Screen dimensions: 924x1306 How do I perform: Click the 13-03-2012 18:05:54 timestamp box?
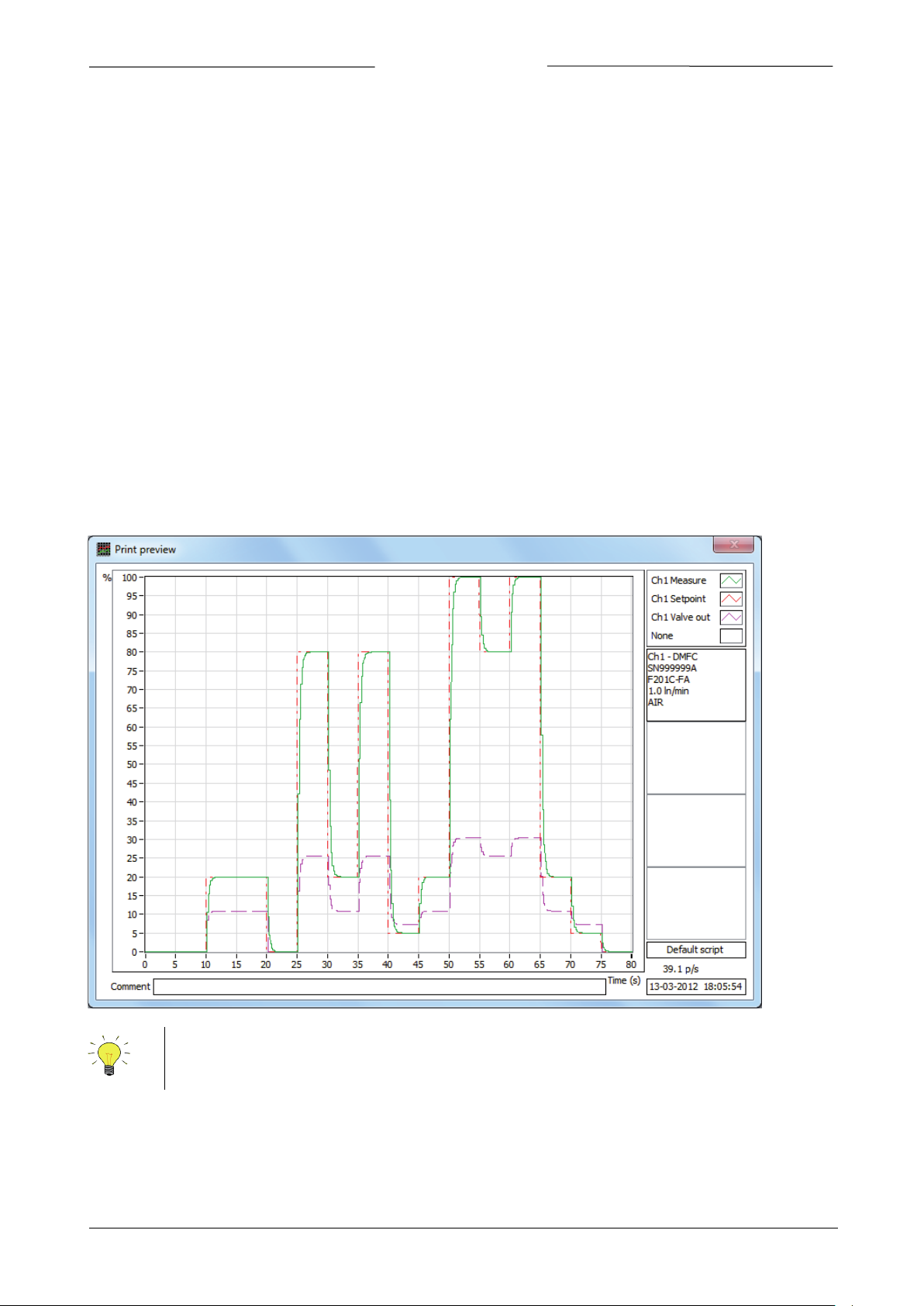tap(696, 987)
